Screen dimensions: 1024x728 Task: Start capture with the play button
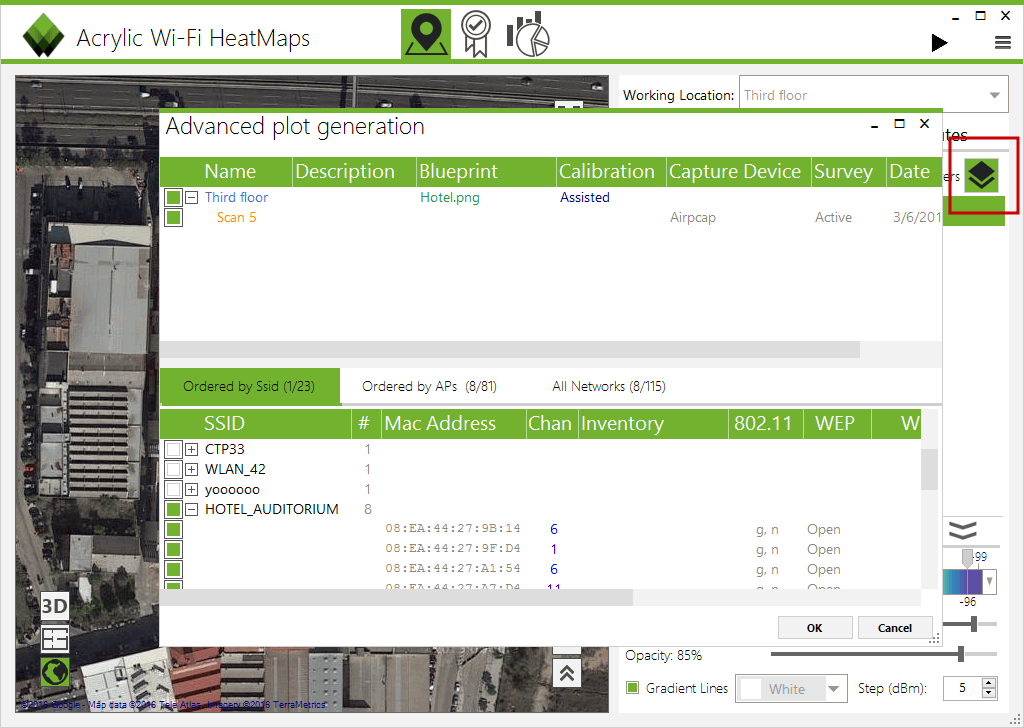(939, 43)
